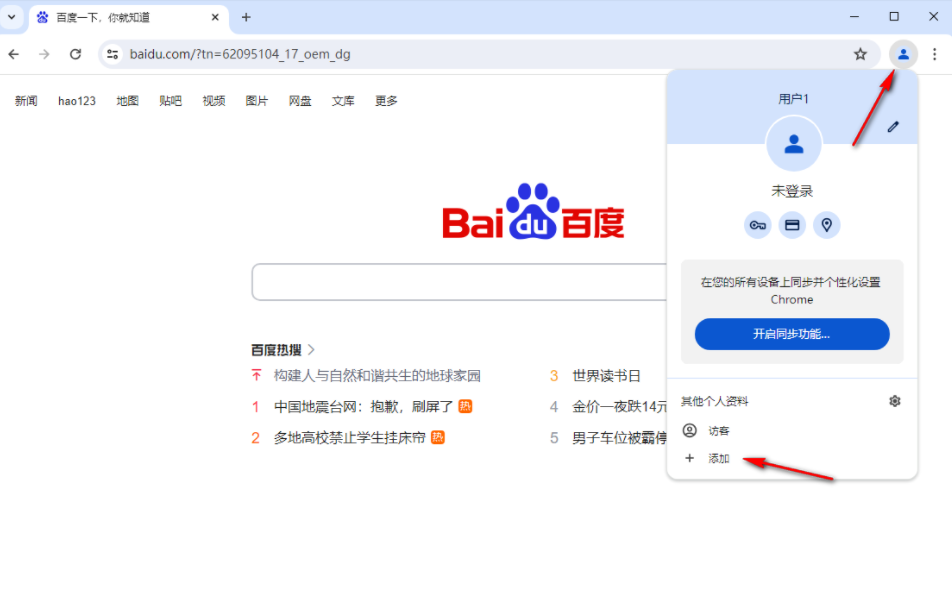Image resolution: width=952 pixels, height=595 pixels.
Task: Select 地图 in Baidu's navigation
Action: pyautogui.click(x=127, y=100)
